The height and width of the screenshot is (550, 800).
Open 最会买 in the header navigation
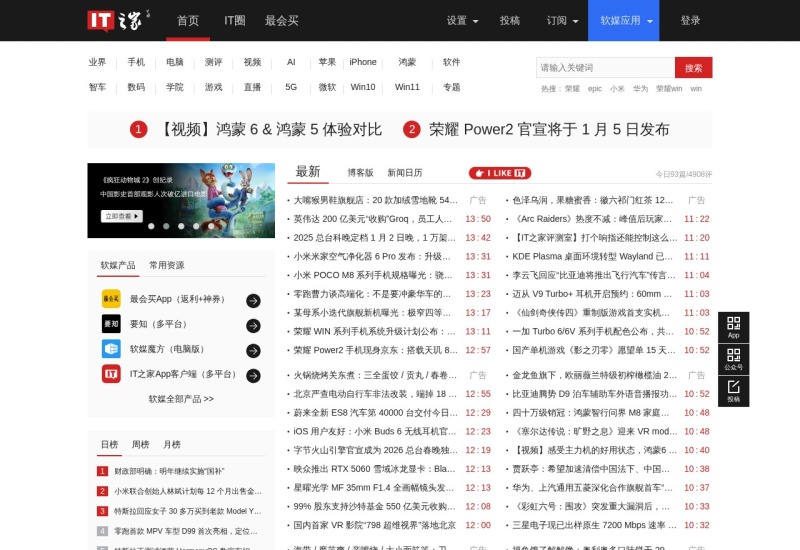(282, 20)
